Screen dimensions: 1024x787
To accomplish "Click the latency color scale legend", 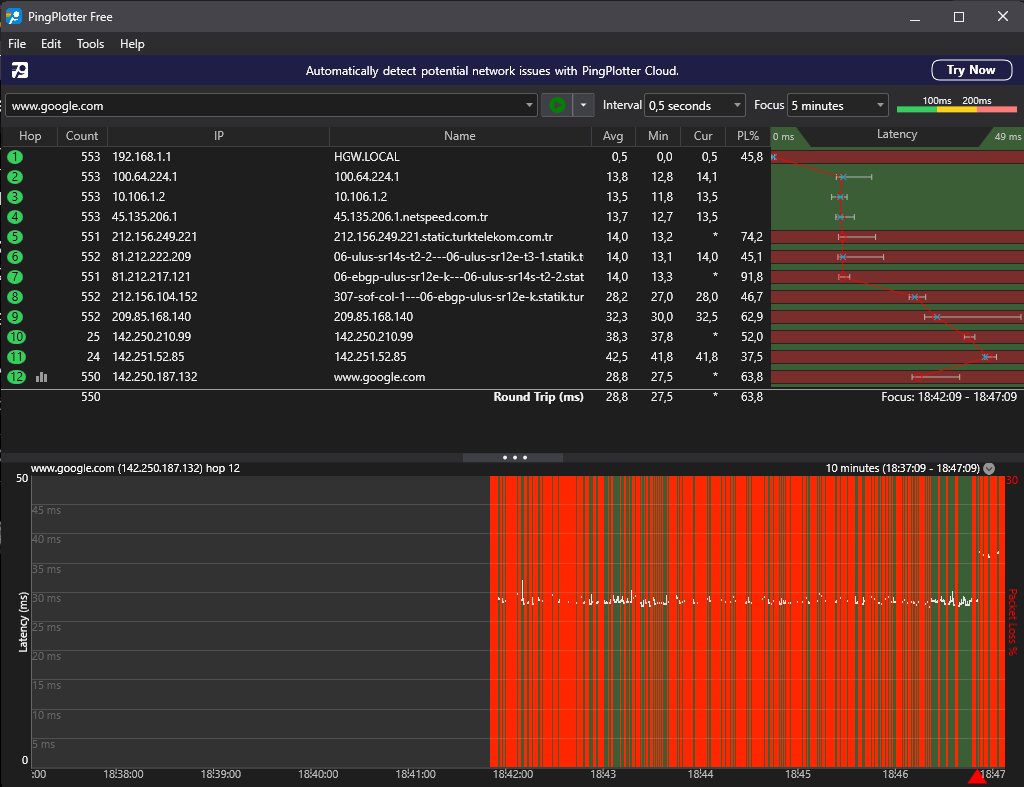I will (956, 104).
